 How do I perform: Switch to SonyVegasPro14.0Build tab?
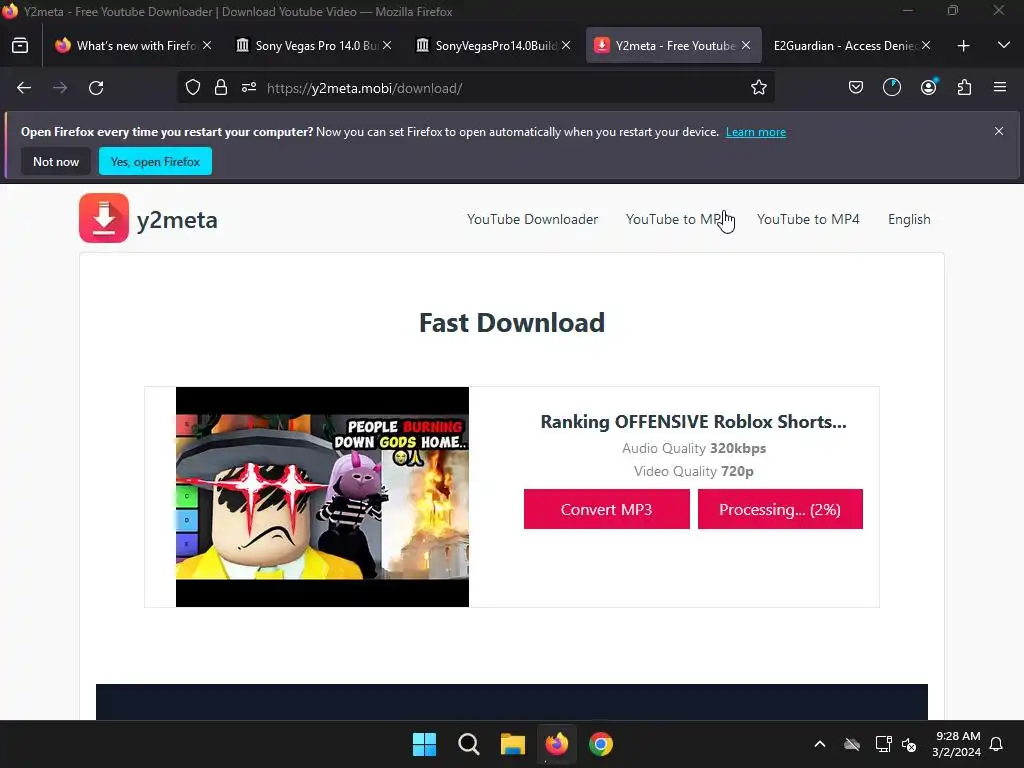tap(494, 46)
